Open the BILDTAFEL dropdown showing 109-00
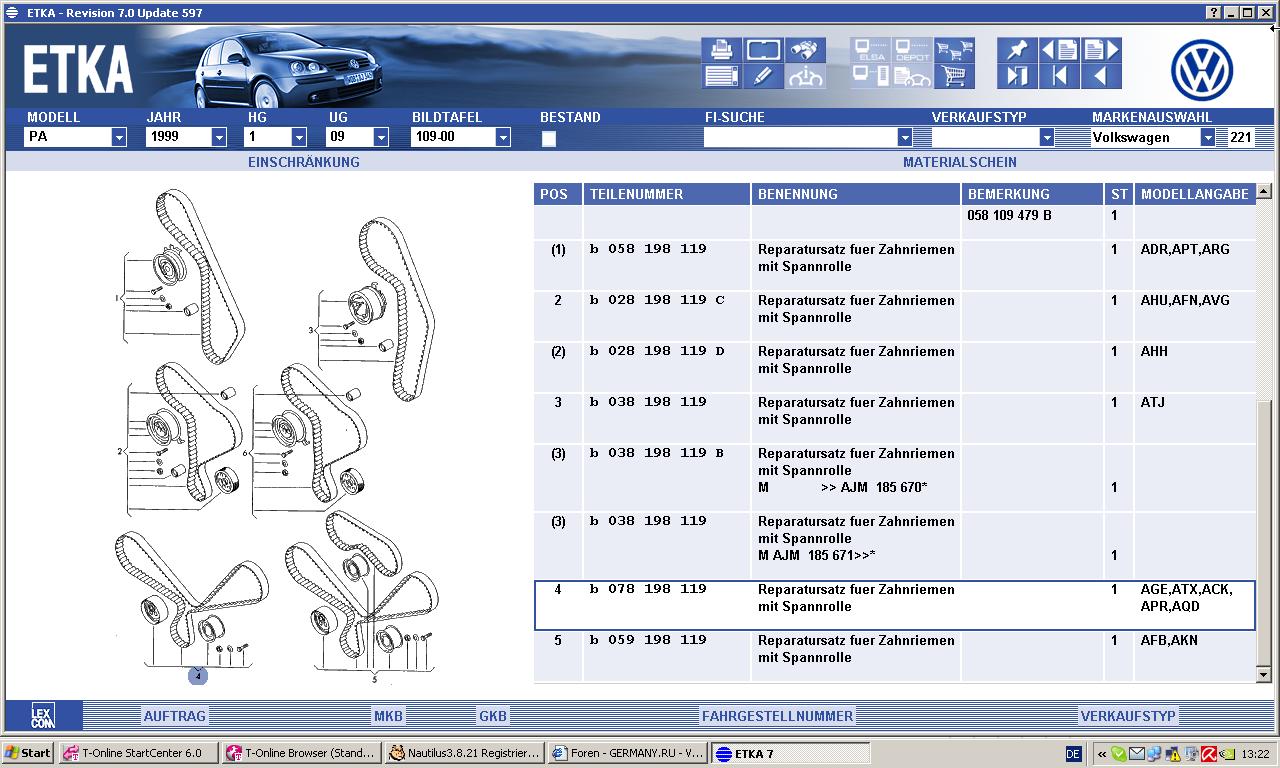Viewport: 1280px width, 768px height. [x=502, y=138]
